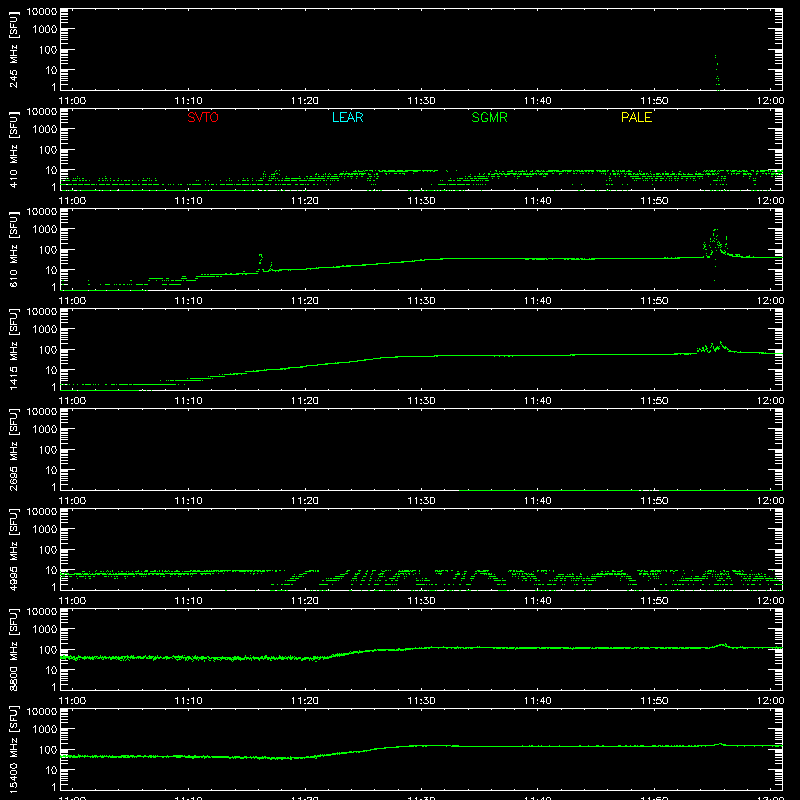Click the 4995 MHz [SFU] axis label
This screenshot has height=800, width=800.
[13, 549]
